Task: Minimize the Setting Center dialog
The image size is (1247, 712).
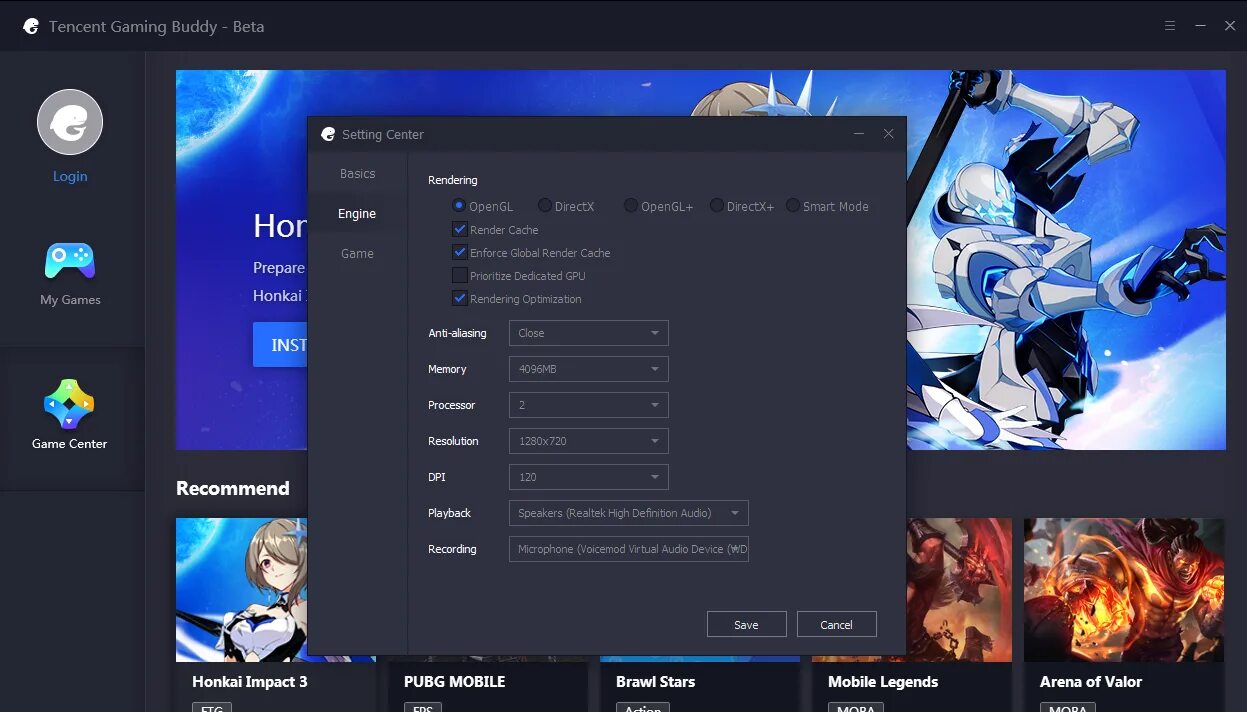Action: [859, 133]
